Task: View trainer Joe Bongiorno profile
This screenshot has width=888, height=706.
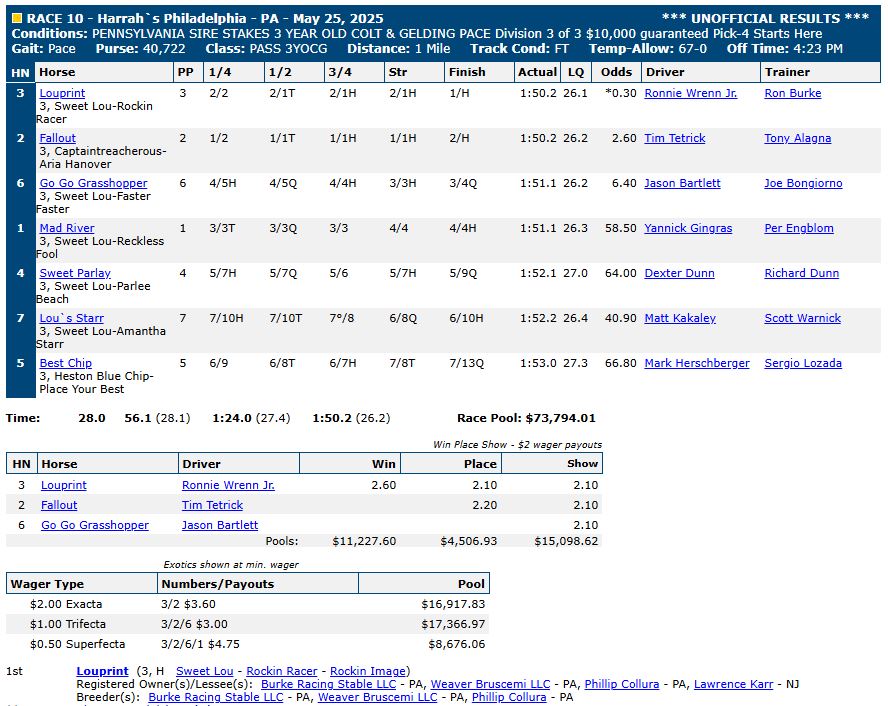Action: (803, 183)
